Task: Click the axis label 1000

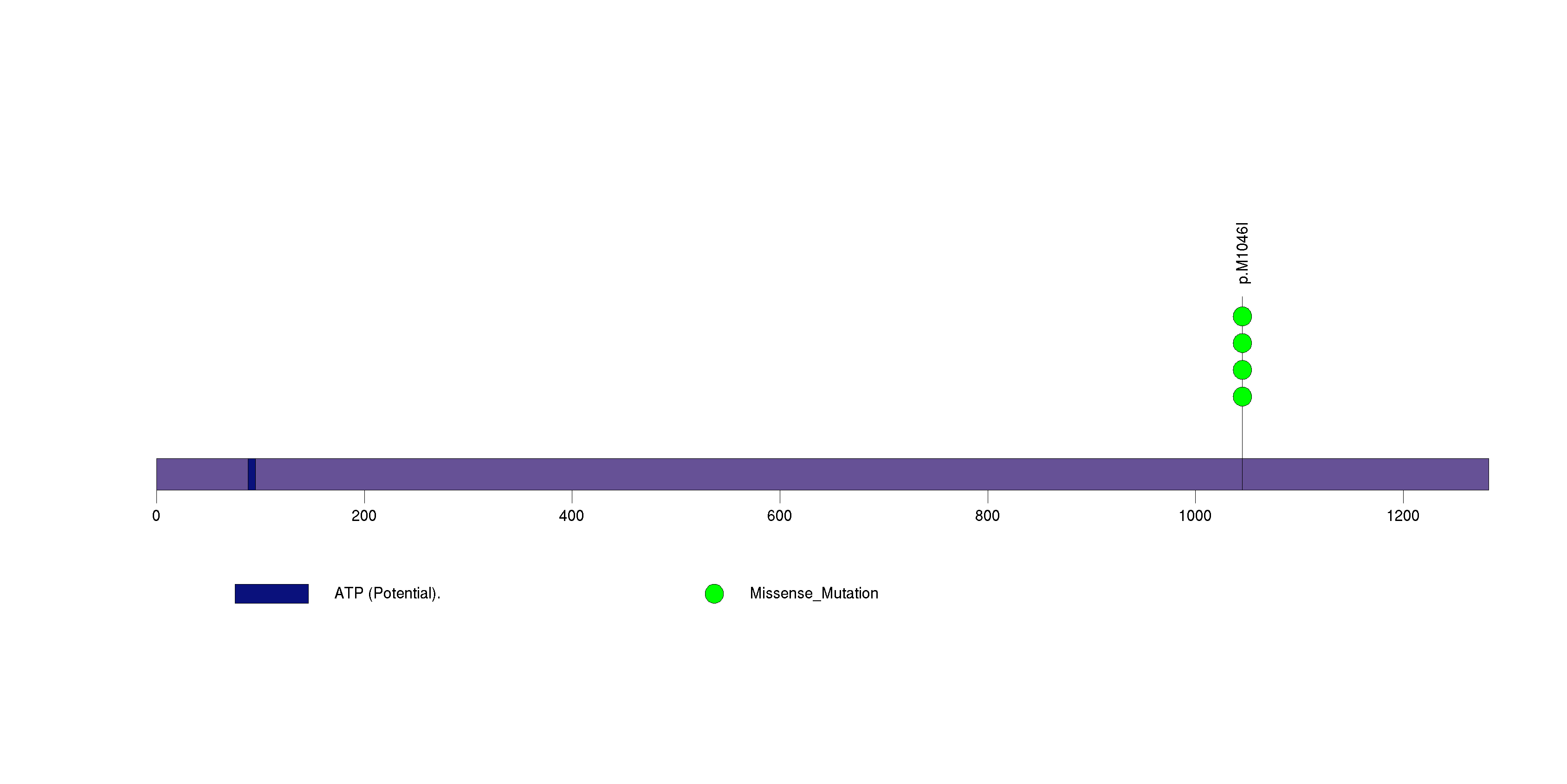Action: [1195, 516]
